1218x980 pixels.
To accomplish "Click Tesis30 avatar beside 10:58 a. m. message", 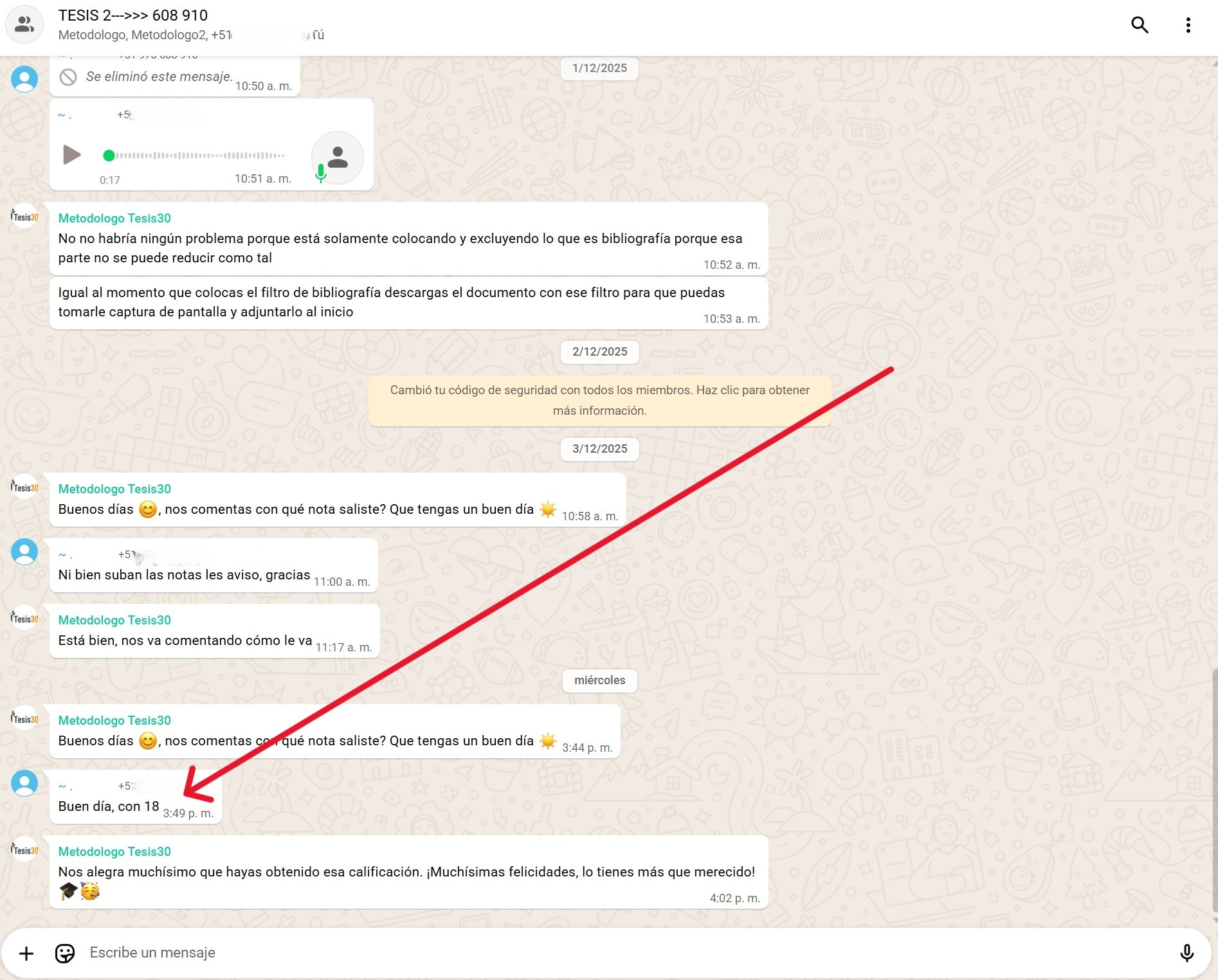I will [24, 487].
